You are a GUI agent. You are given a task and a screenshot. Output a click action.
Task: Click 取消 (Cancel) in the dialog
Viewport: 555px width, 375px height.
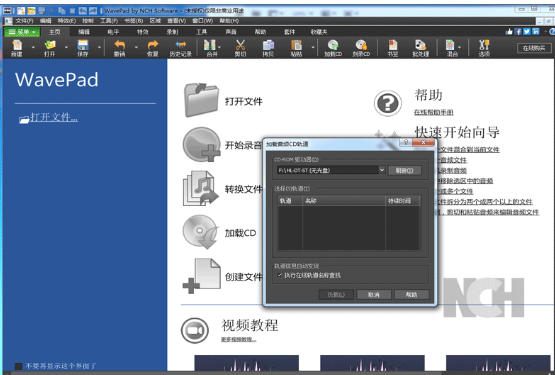[x=374, y=295]
